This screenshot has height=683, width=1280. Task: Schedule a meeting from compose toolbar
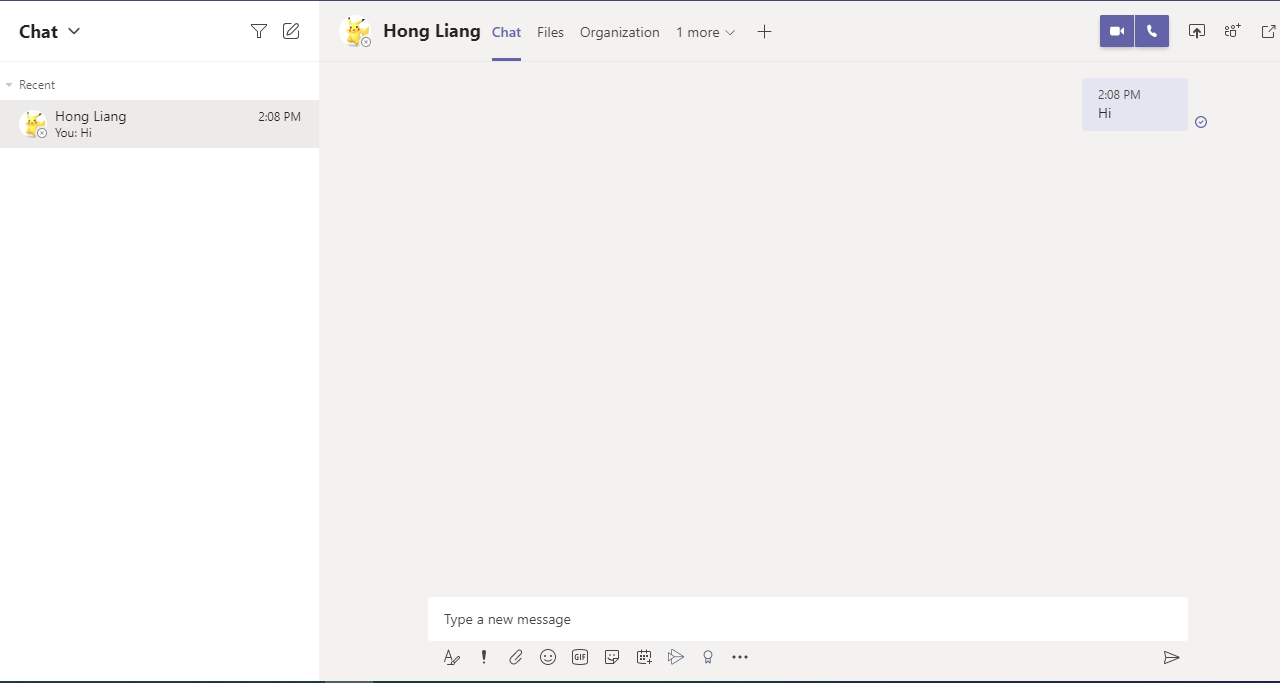coord(644,657)
